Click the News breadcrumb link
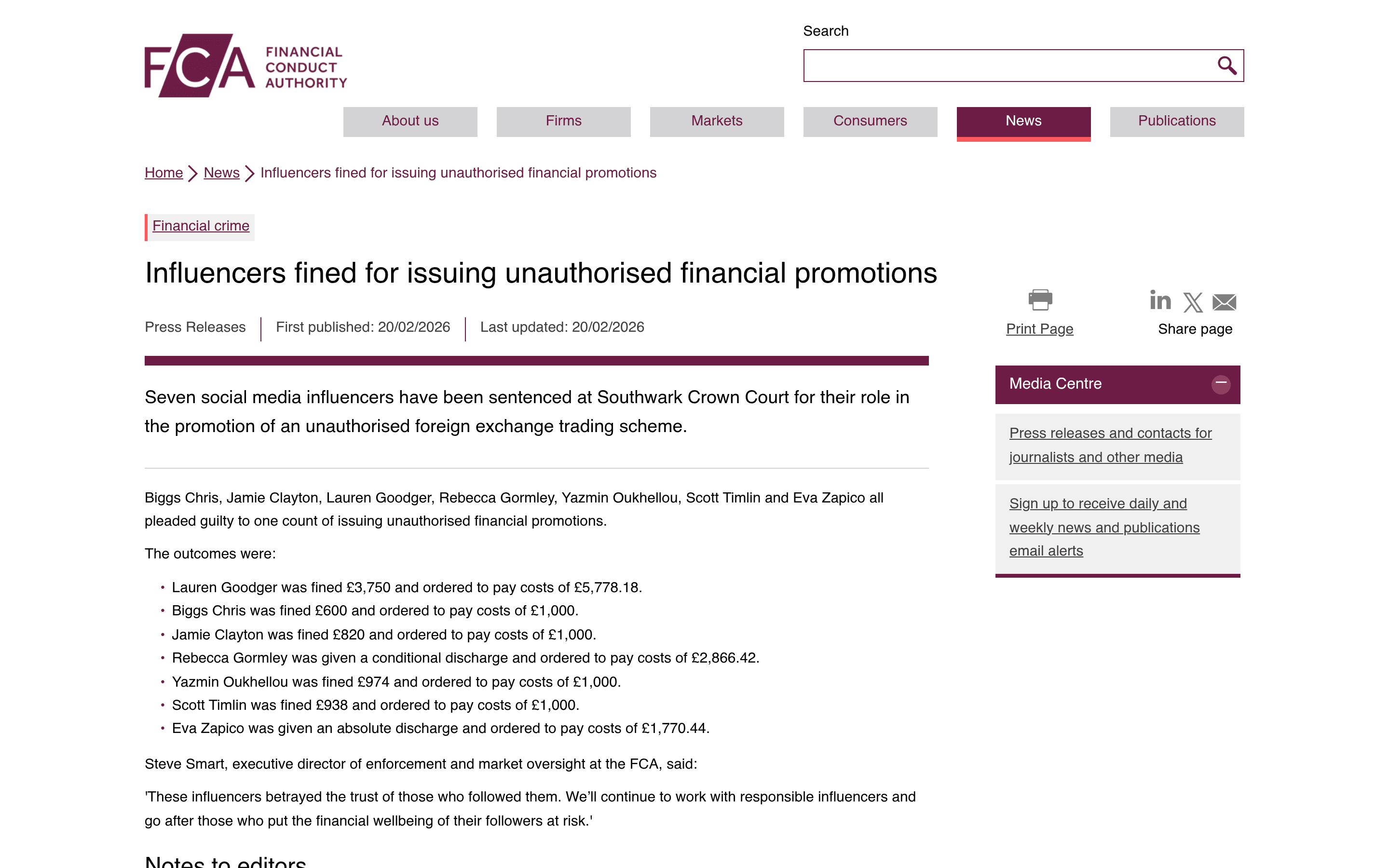The image size is (1389, 868). coord(221,173)
